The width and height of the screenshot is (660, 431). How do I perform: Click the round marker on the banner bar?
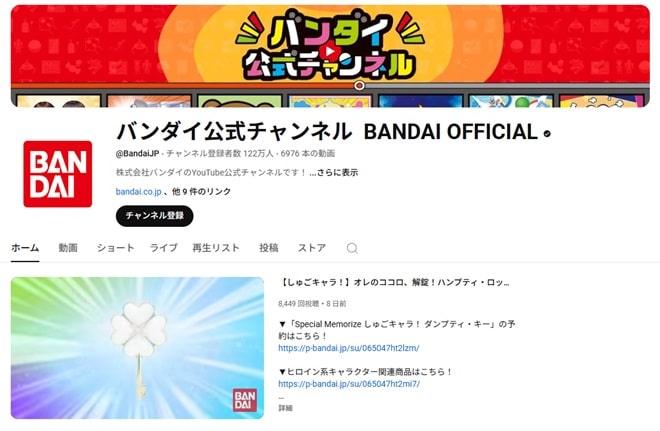(x=359, y=85)
